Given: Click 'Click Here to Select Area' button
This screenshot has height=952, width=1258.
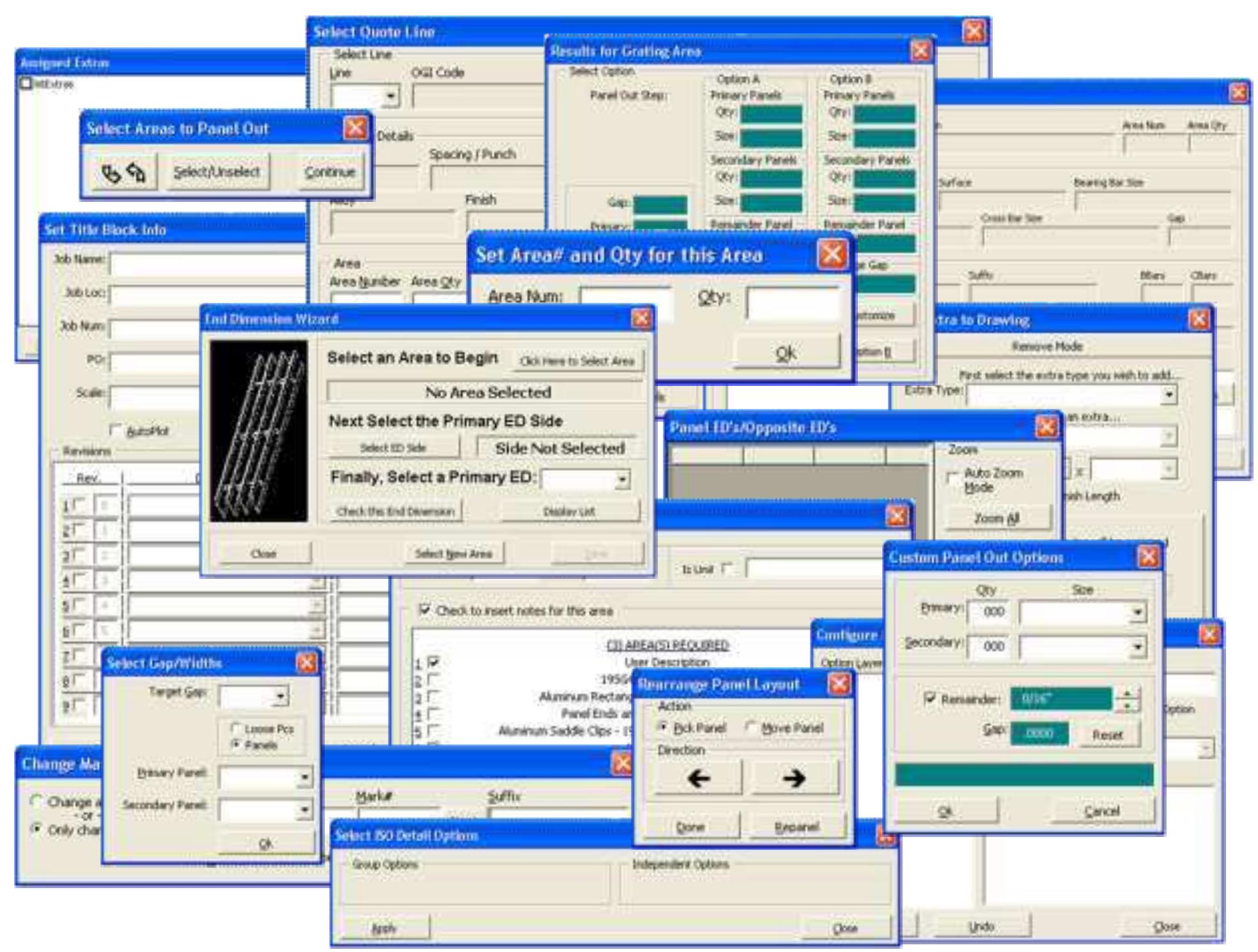Looking at the screenshot, I should (x=577, y=361).
